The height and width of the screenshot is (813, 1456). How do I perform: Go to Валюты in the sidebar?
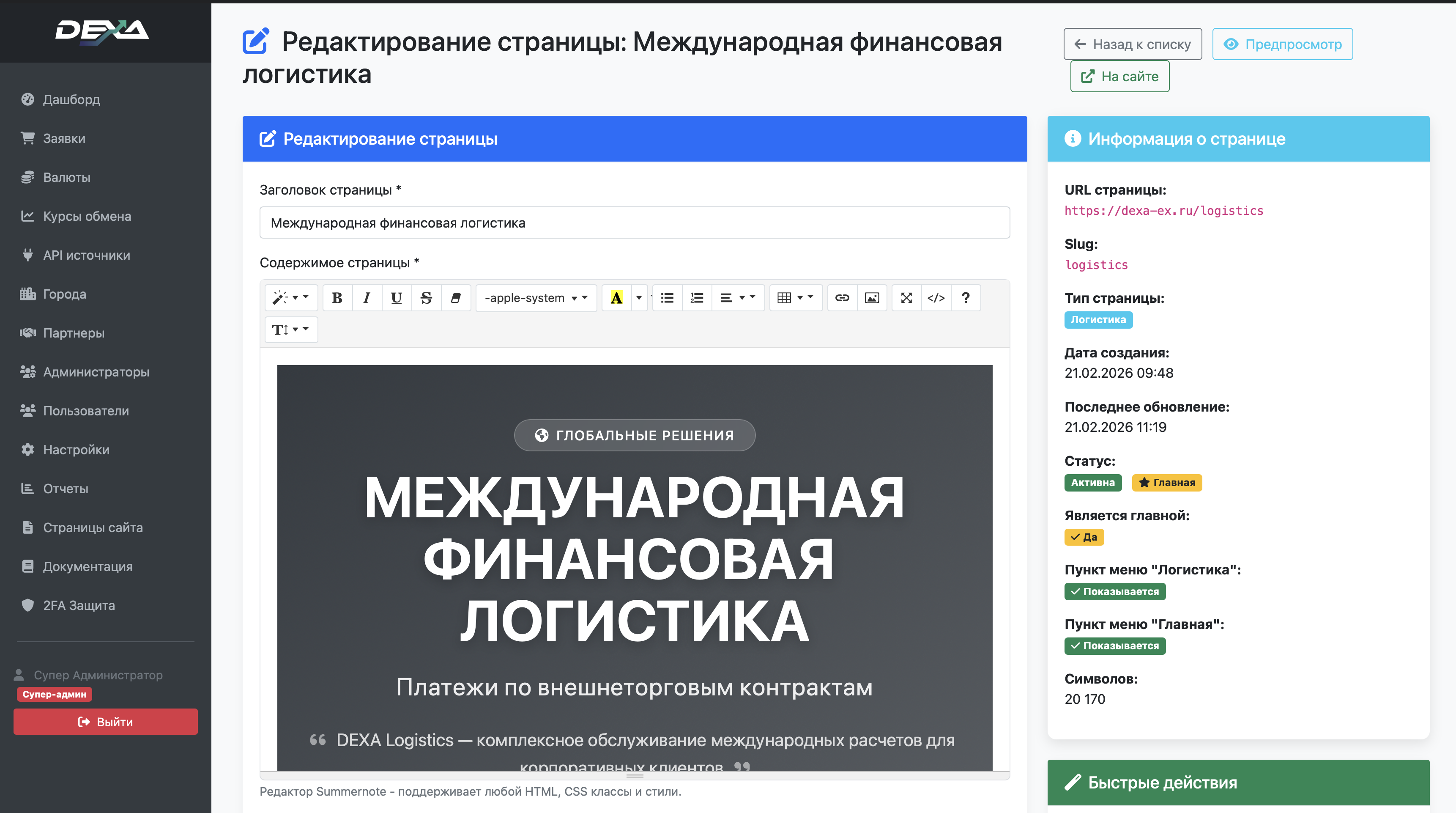coord(67,178)
